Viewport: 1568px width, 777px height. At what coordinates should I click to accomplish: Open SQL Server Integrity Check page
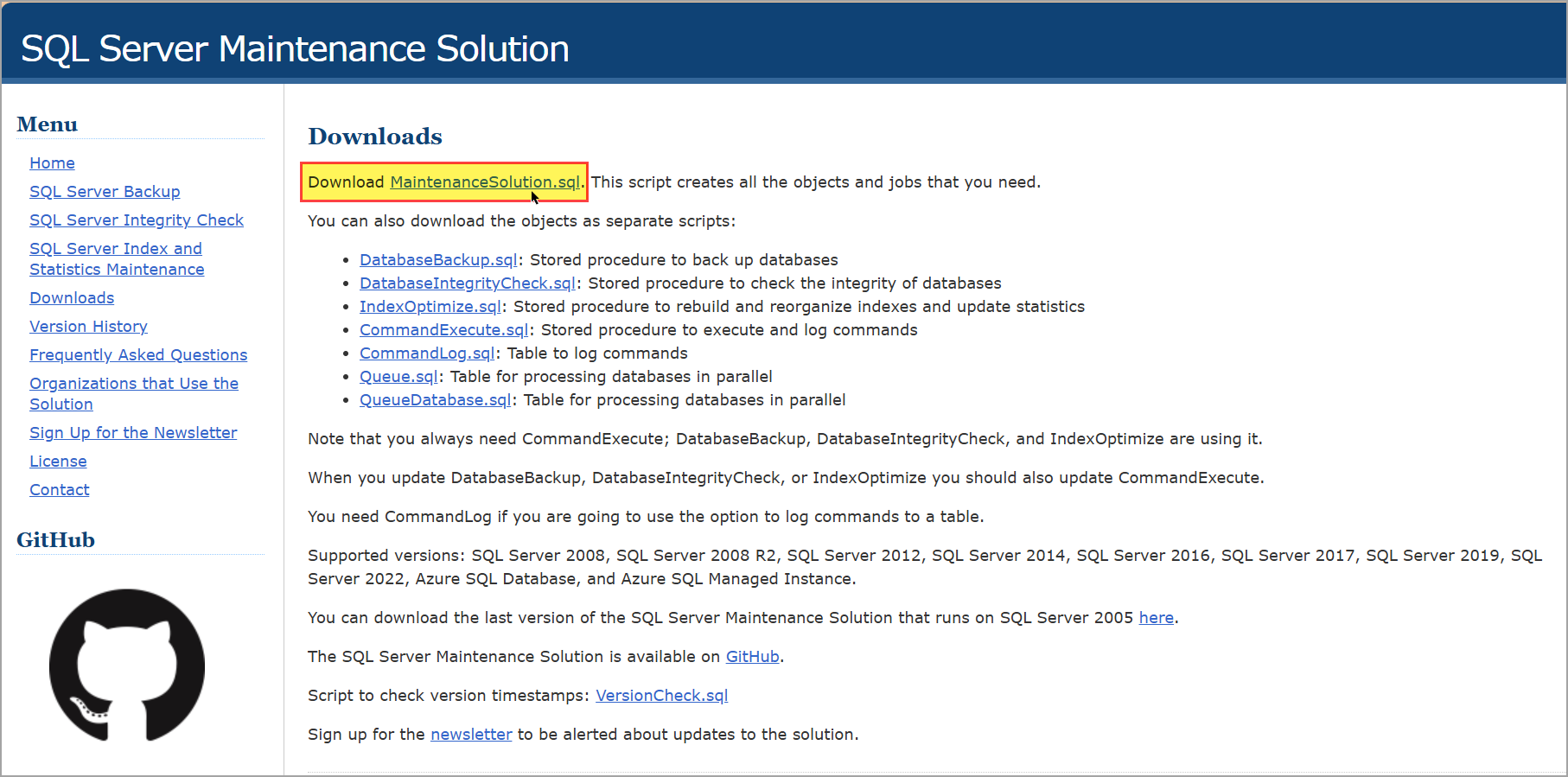(x=137, y=220)
